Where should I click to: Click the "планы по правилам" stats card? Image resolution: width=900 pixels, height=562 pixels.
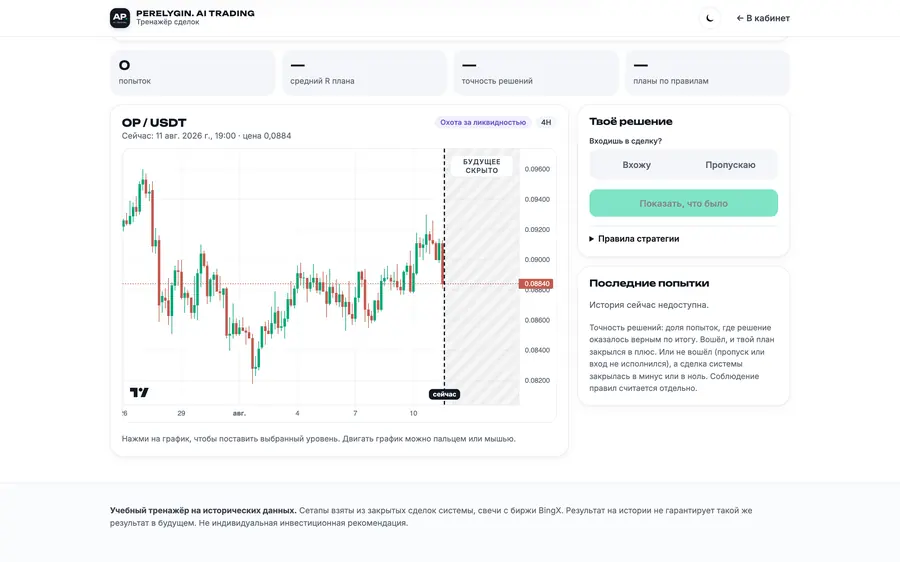coord(707,73)
